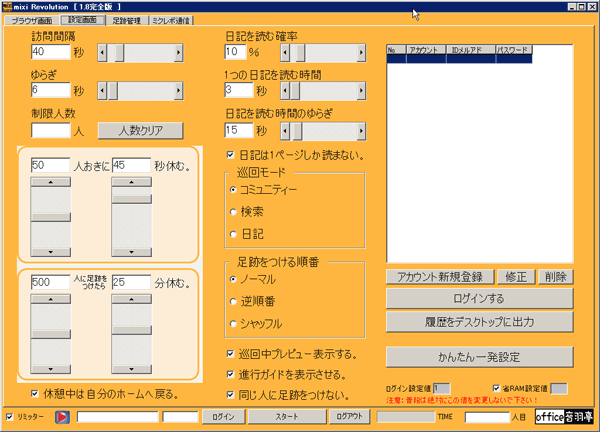The width and height of the screenshot is (600, 432).
Task: Click the 500 footprints input field
Action: pos(51,282)
